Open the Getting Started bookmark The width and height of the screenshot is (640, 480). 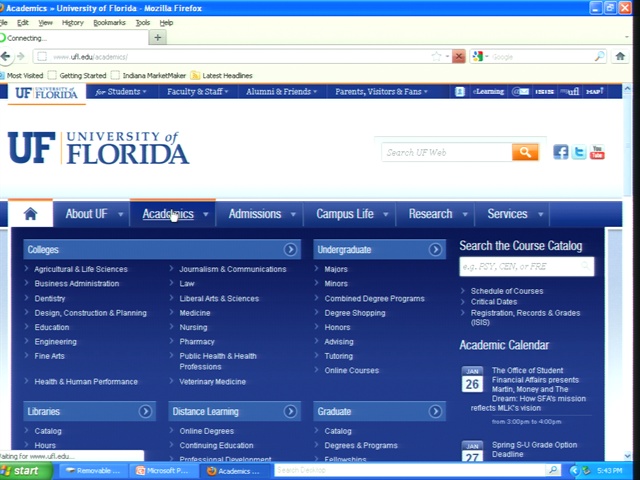[77, 76]
